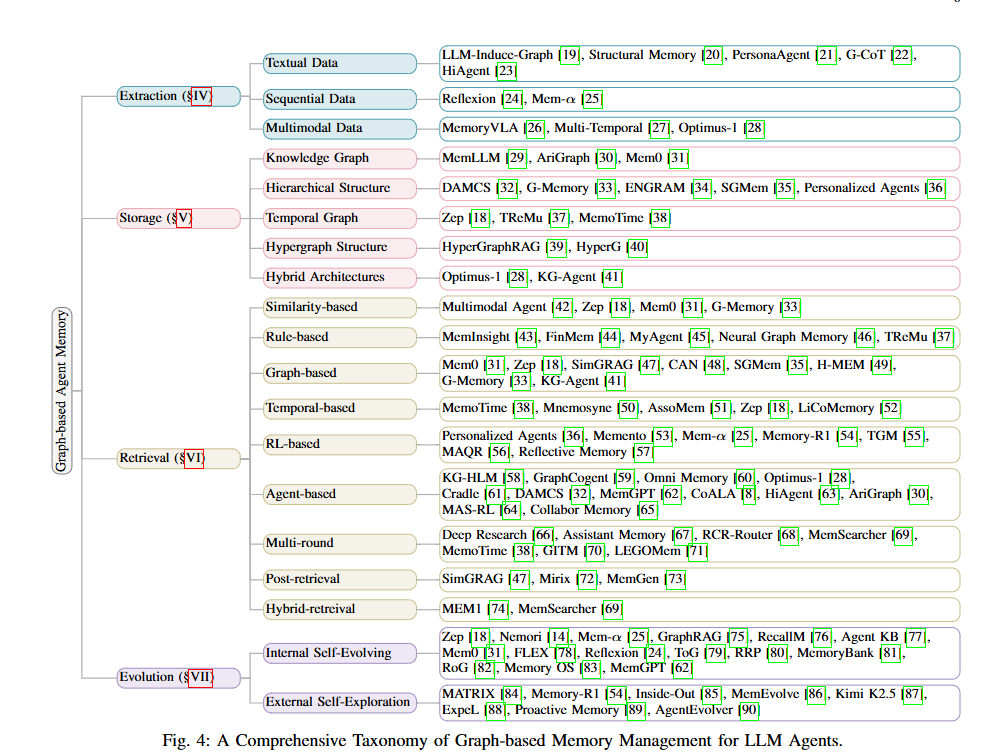Follow citation [42] after Multimodal Agent

[563, 307]
